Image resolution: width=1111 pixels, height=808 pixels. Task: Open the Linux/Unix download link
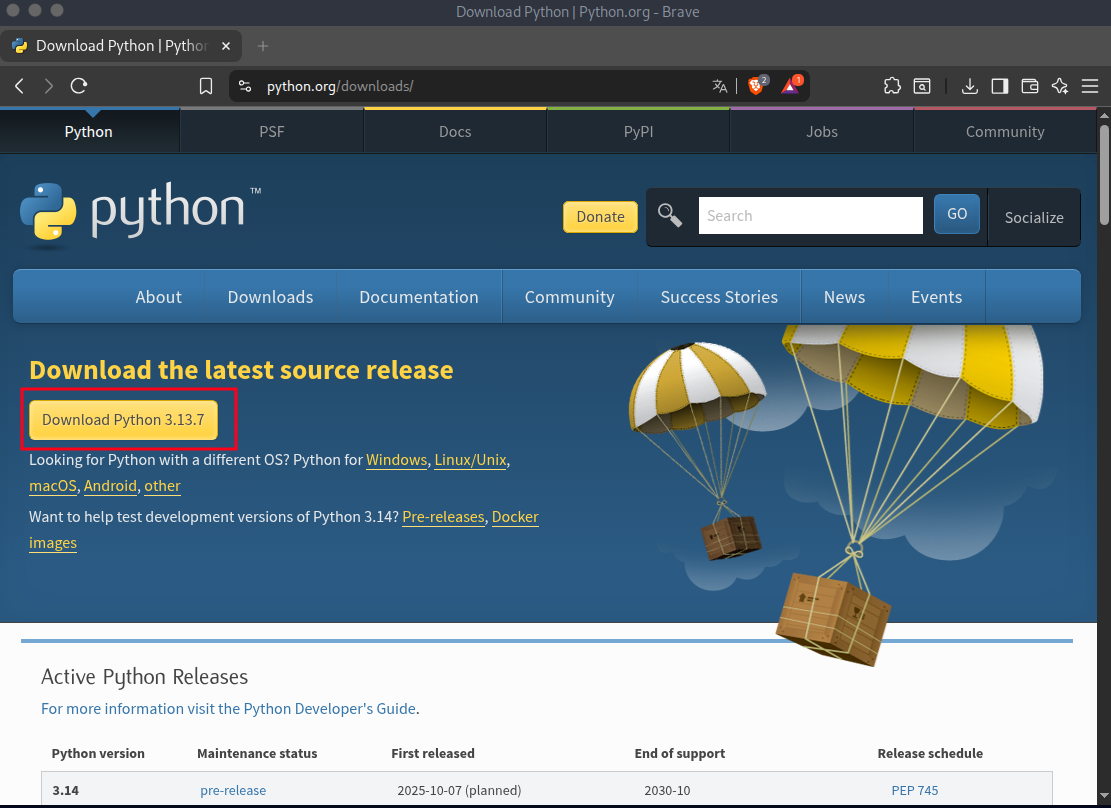click(x=470, y=460)
